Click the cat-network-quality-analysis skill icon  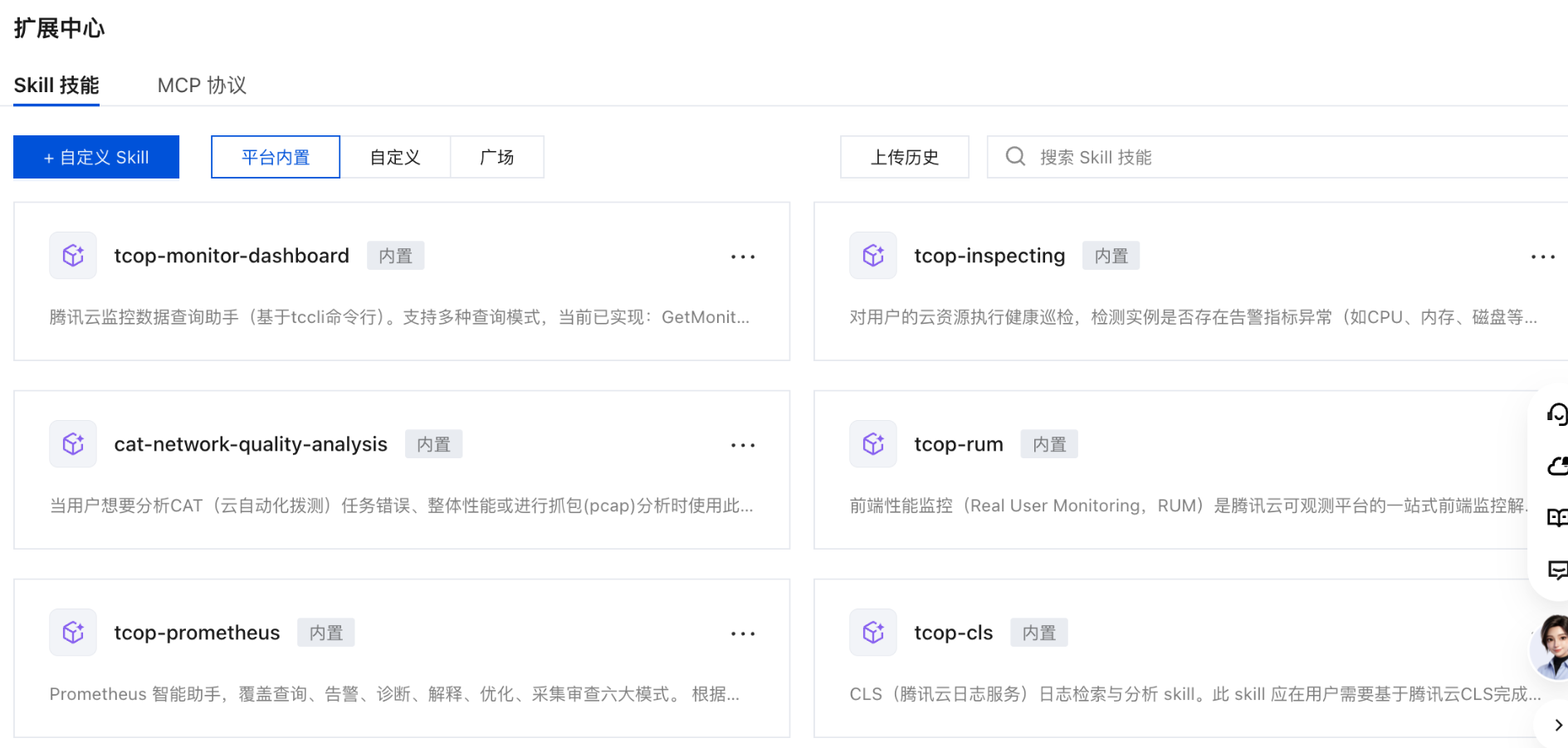(x=73, y=444)
